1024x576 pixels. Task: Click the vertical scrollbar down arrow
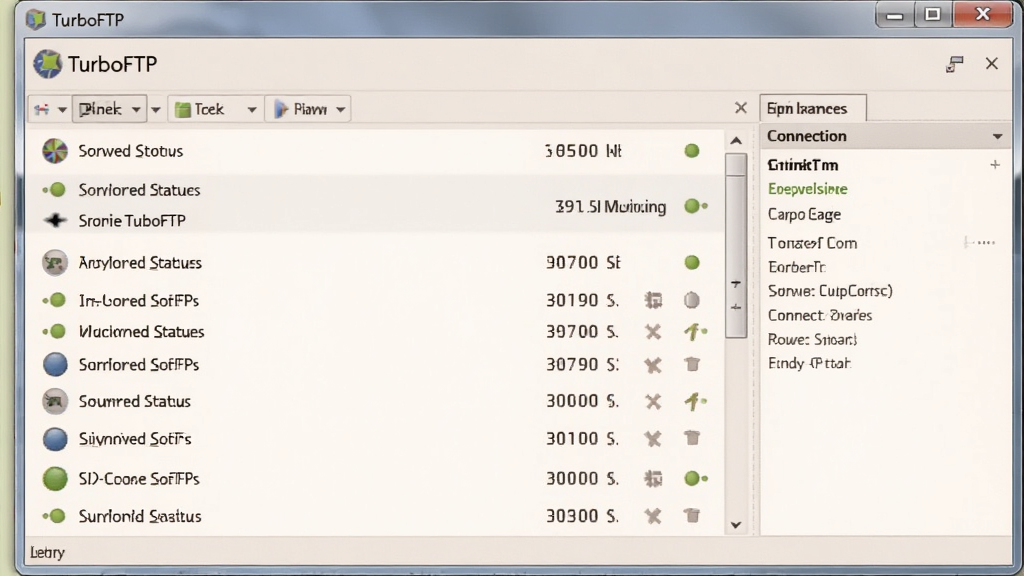tap(736, 524)
